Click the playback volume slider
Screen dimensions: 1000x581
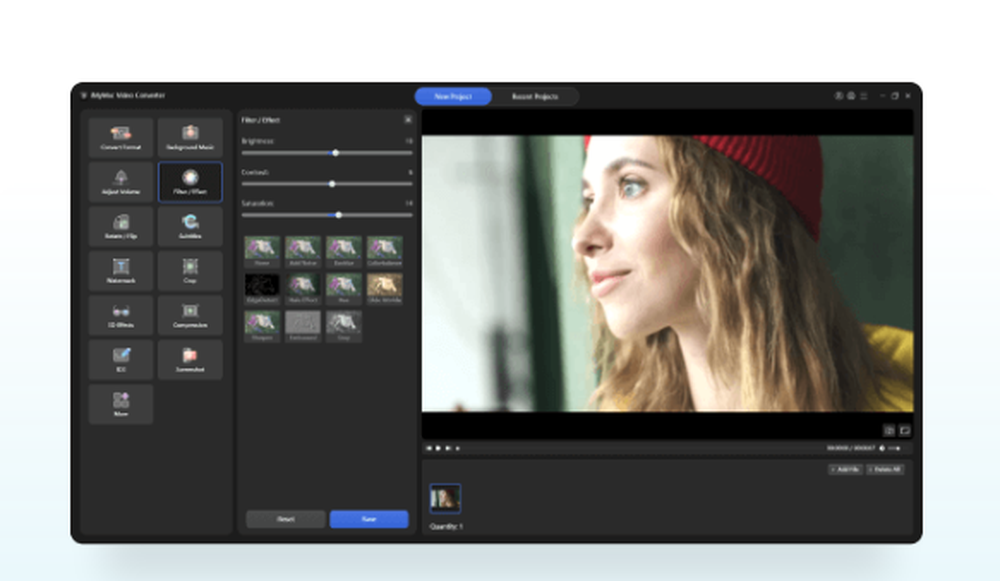894,448
